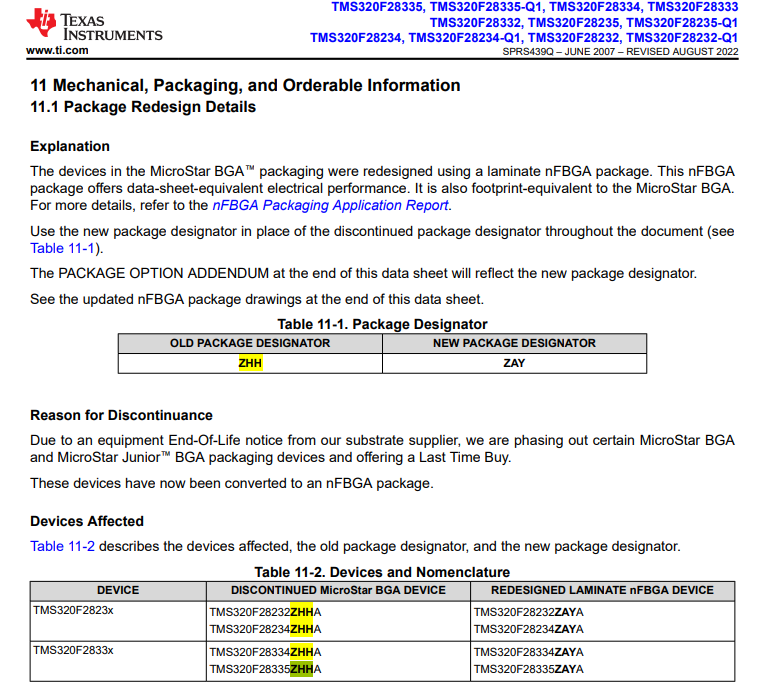Screen dimensions: 760x688
Task: Open the www.ti.com link
Action: click(57, 50)
